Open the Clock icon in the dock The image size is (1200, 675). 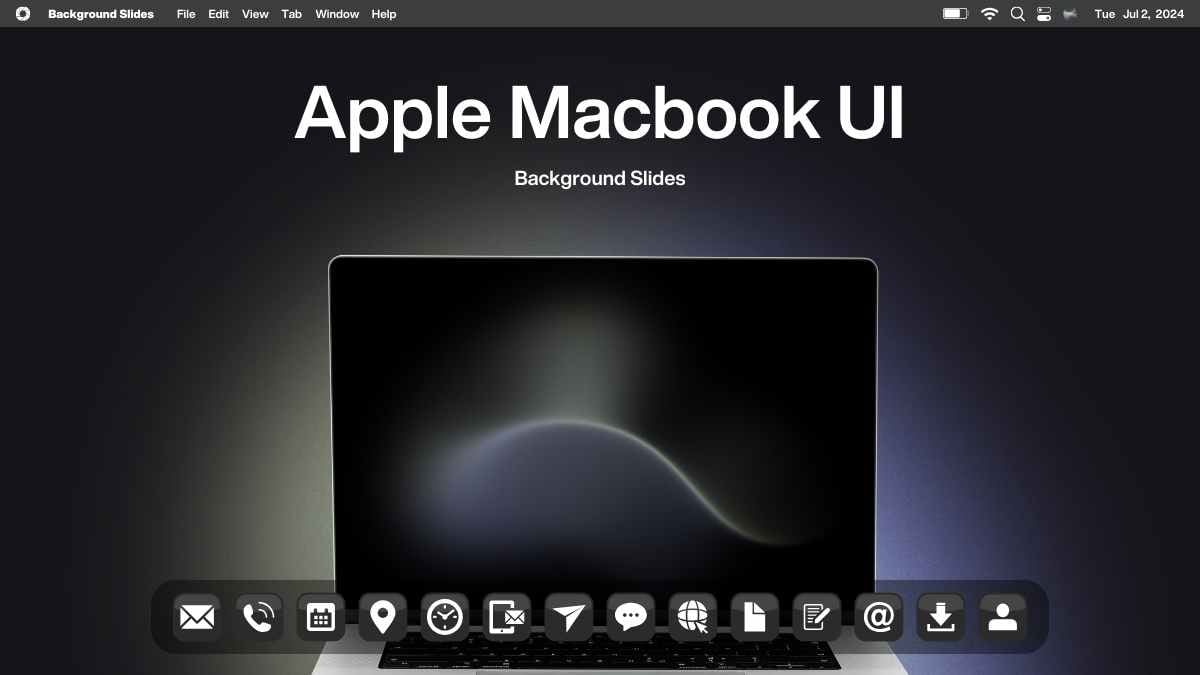(x=444, y=617)
